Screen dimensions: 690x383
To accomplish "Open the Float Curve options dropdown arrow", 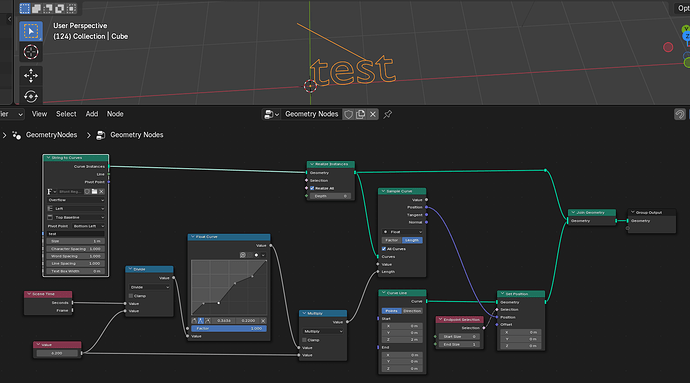I will (263, 255).
